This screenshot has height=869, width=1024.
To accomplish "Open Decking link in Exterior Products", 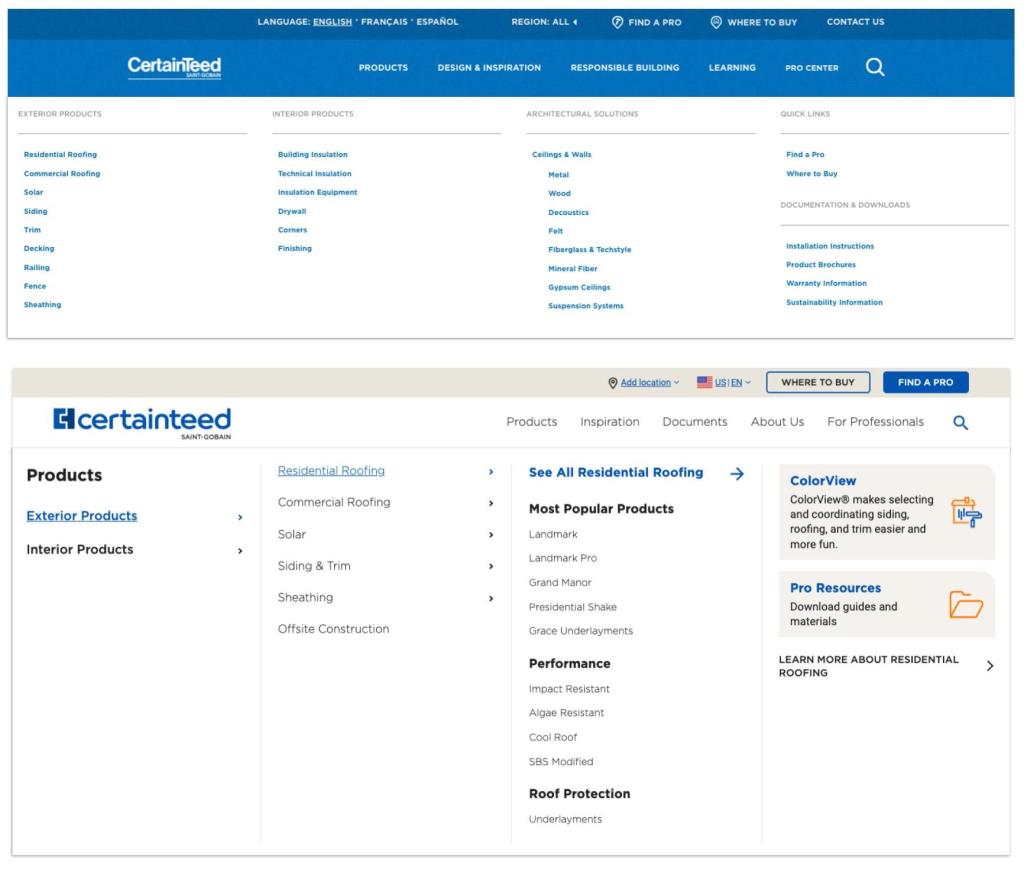I will click(x=39, y=249).
